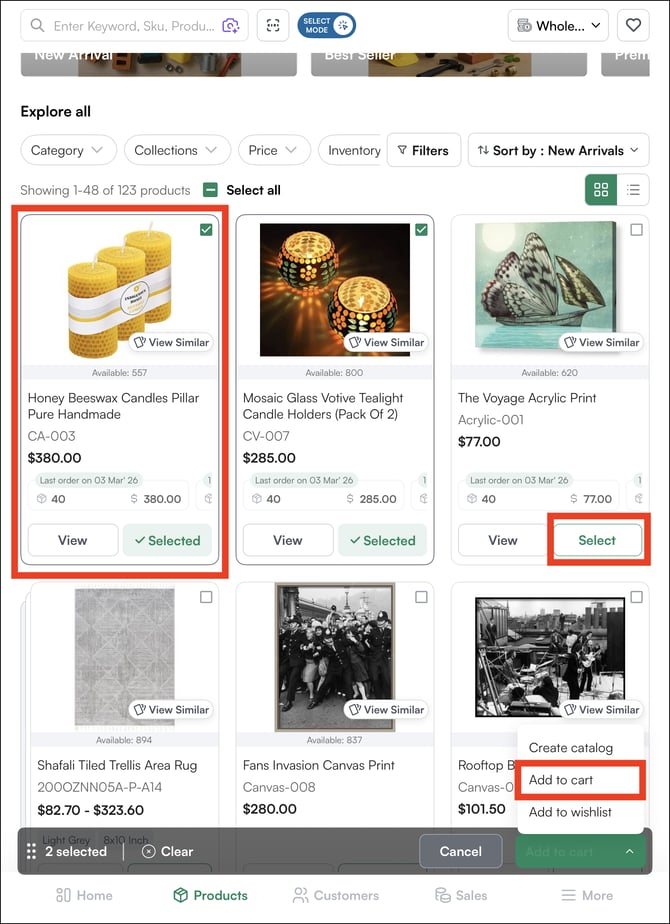Toggle the Select Mode switch
Screen dimensions: 670x924
327,26
